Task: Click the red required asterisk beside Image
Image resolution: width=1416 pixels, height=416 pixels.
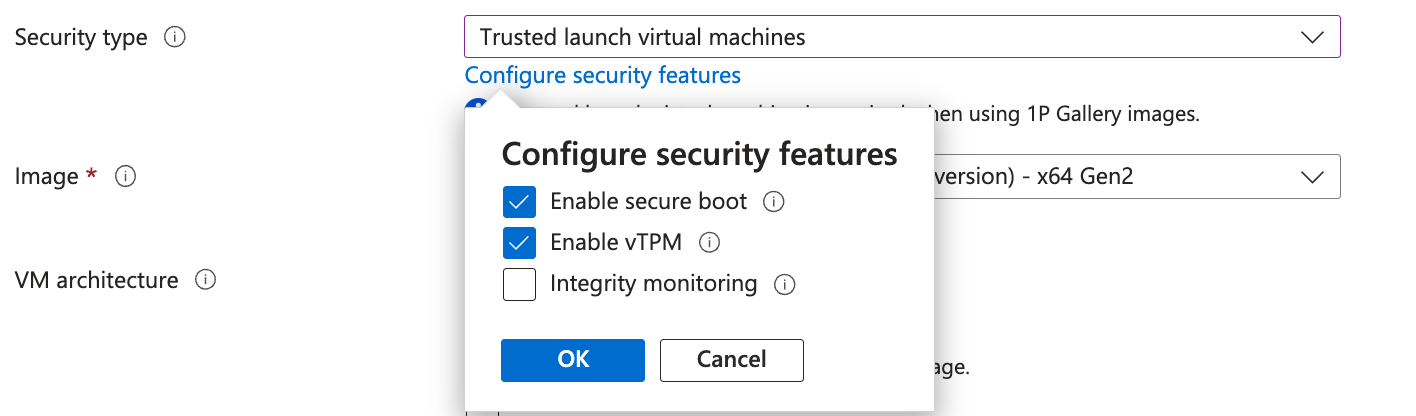Action: (92, 175)
